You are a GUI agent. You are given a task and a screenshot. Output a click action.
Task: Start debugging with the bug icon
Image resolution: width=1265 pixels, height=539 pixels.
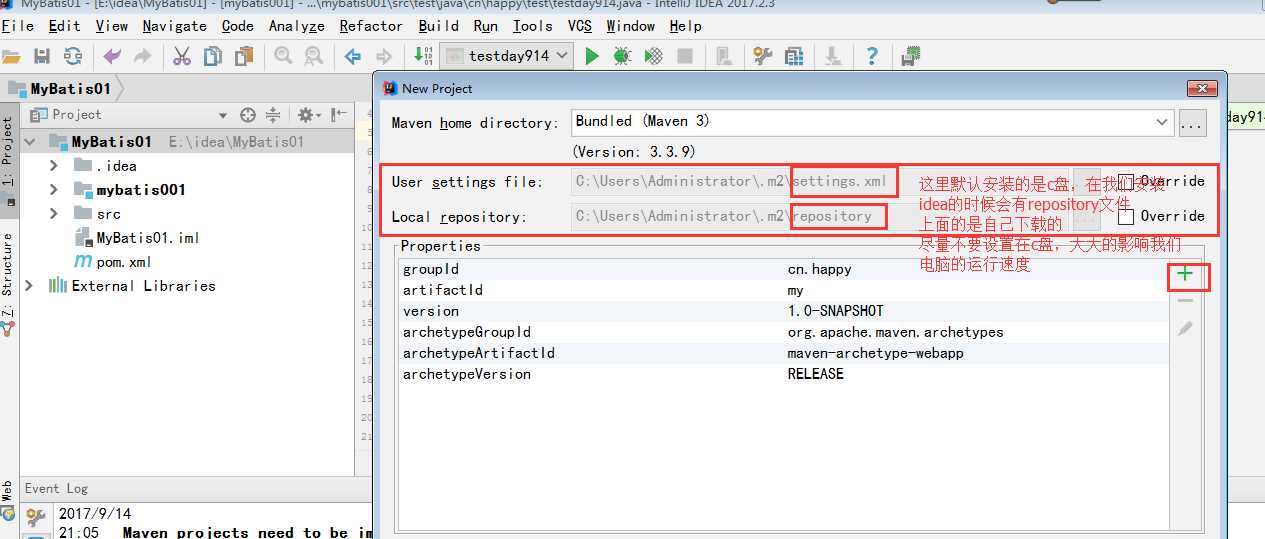tap(622, 56)
